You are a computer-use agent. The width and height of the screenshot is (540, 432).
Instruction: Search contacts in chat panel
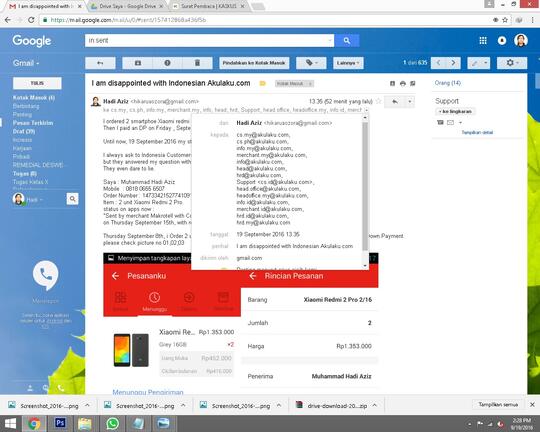pyautogui.click(x=72, y=199)
